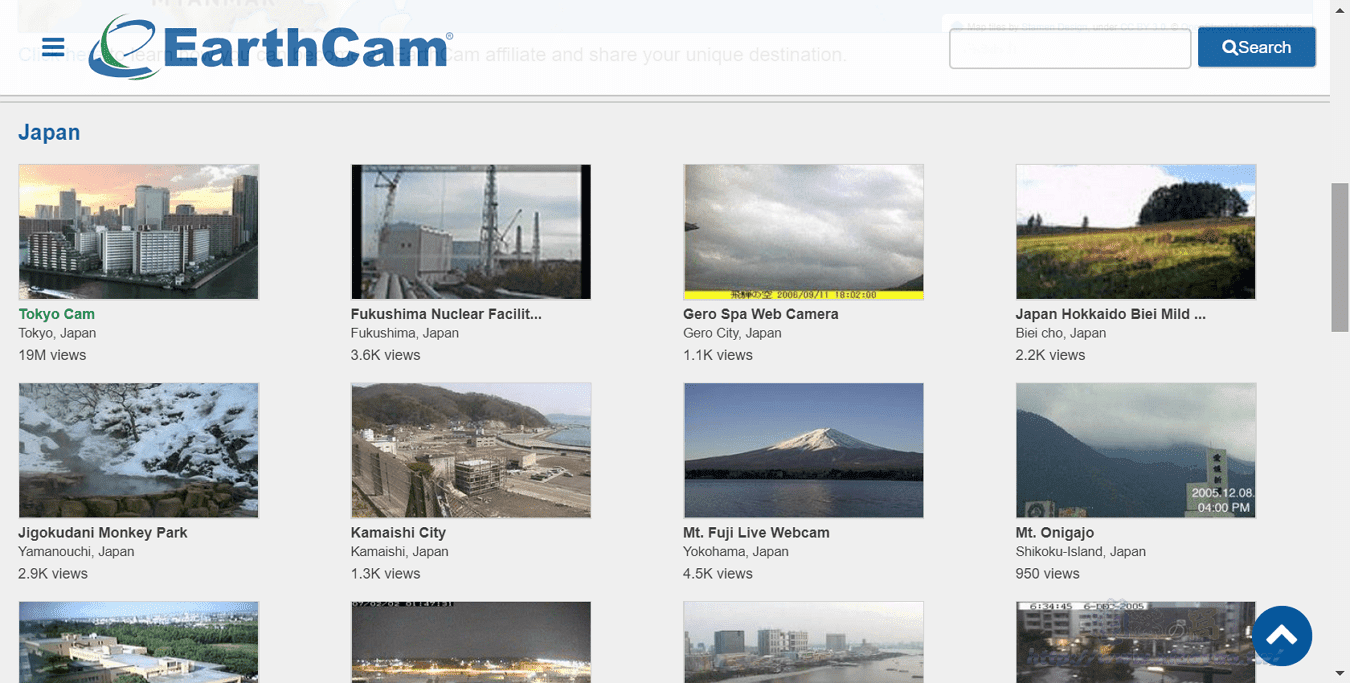Click the 'Gero City, Japan' location text
Image resolution: width=1350 pixels, height=683 pixels.
732,333
